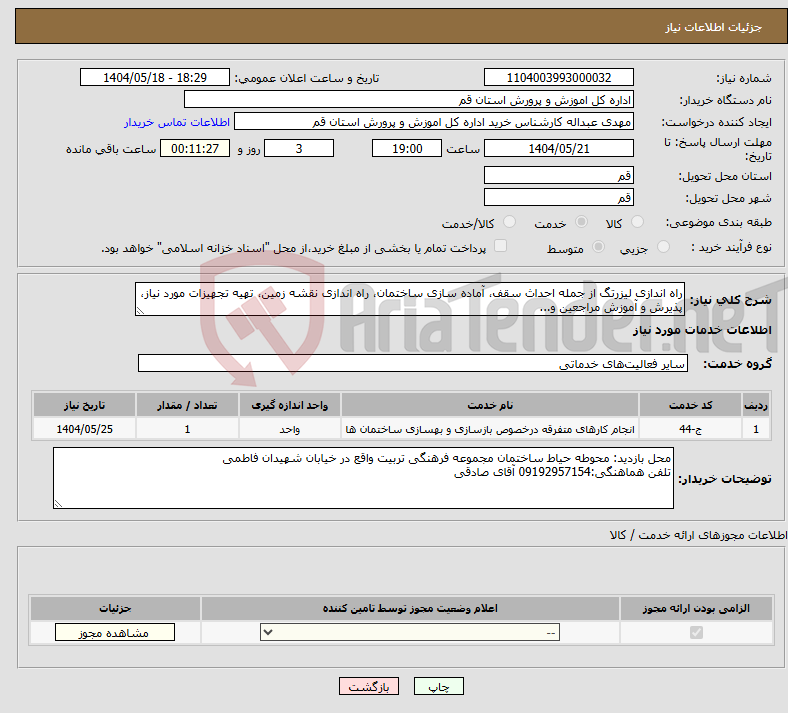
Task: Click the تعداد / مقدار column header
Action: coord(187,405)
